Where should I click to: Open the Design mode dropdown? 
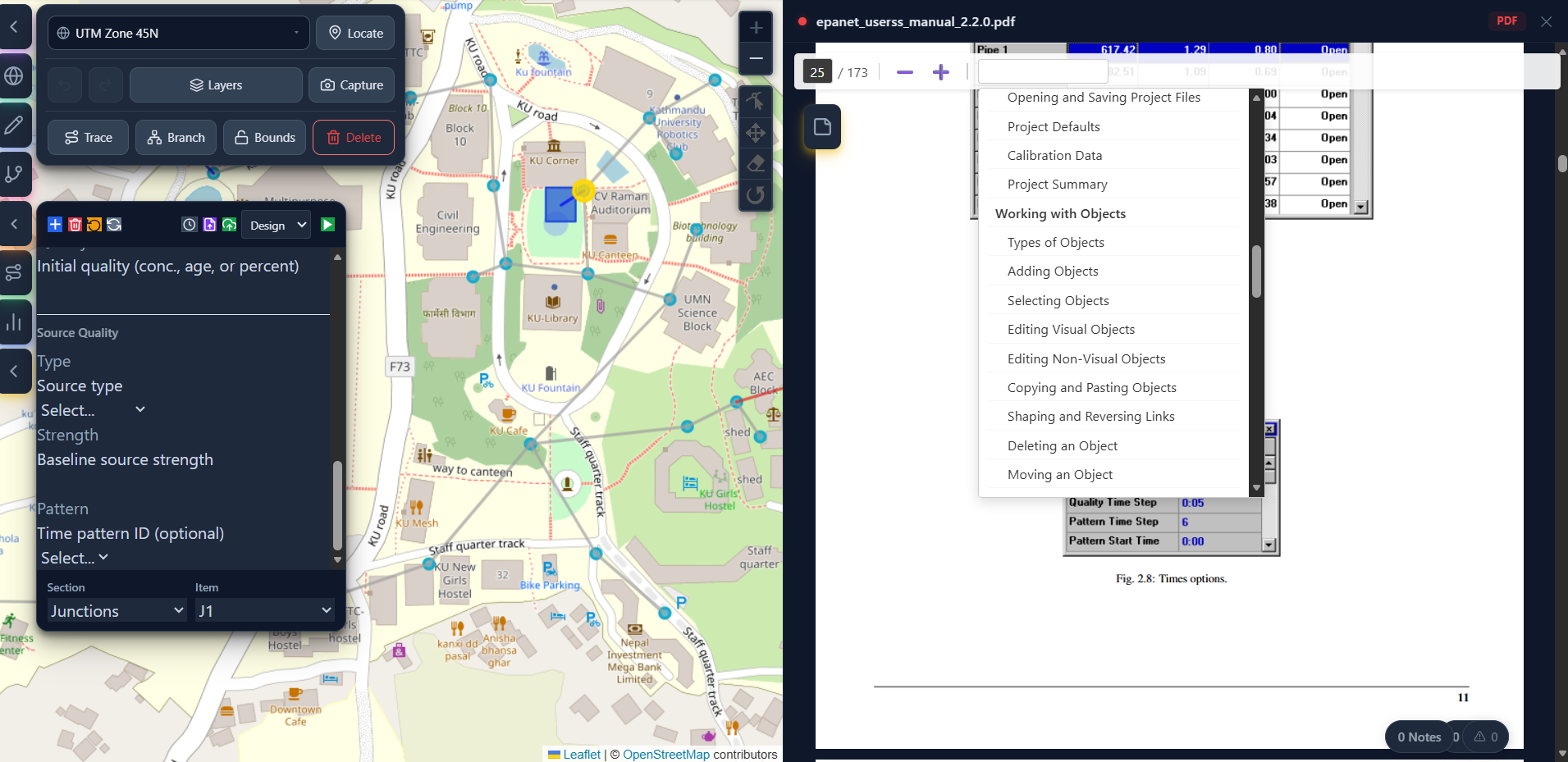(x=277, y=225)
